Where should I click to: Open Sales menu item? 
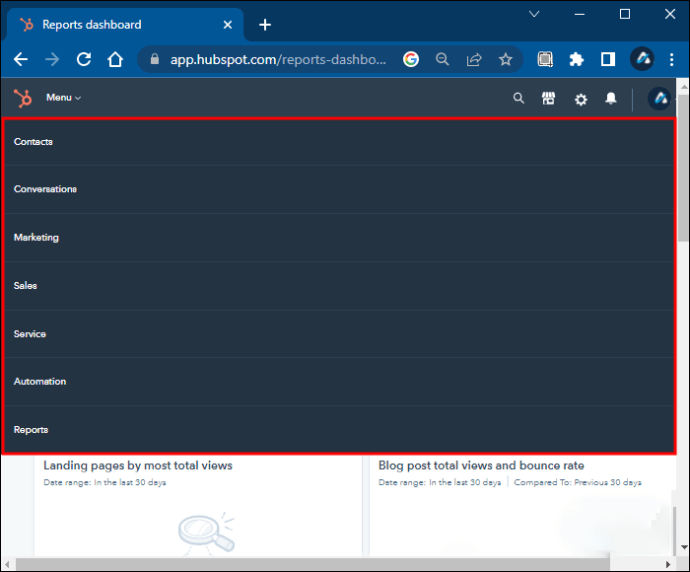coord(339,286)
